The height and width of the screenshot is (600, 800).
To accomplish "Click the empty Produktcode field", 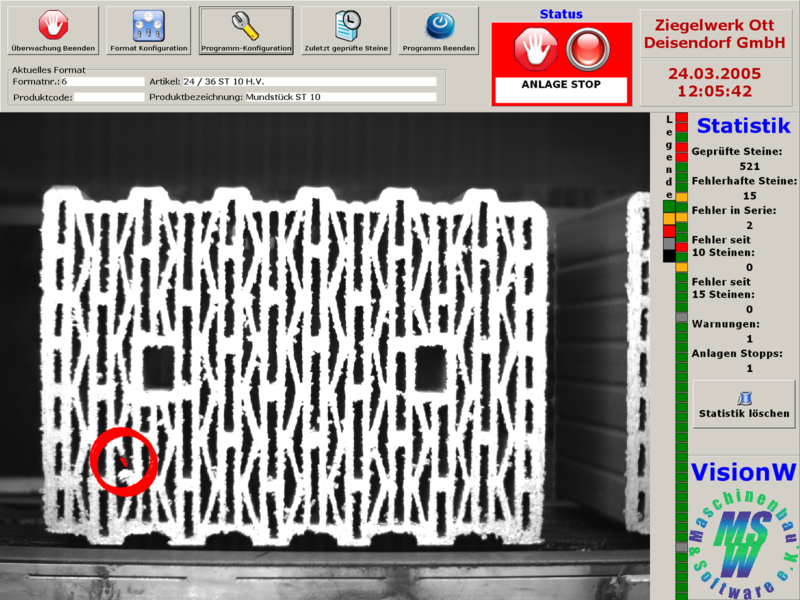I will pyautogui.click(x=109, y=98).
